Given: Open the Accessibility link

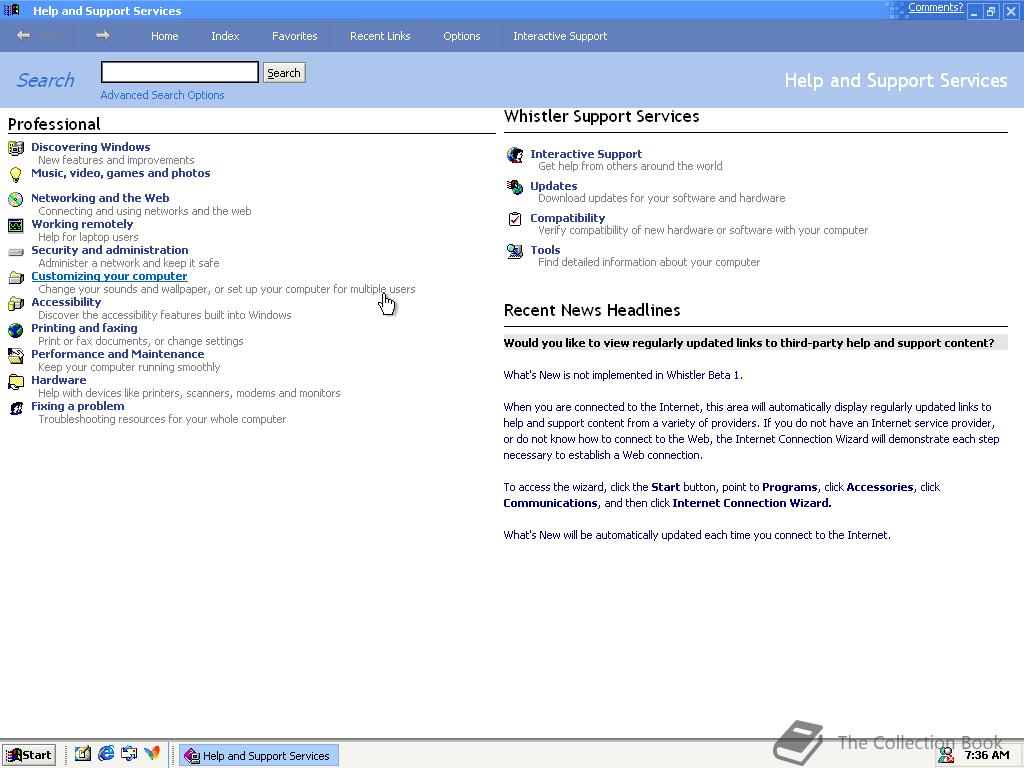Looking at the screenshot, I should 66,302.
